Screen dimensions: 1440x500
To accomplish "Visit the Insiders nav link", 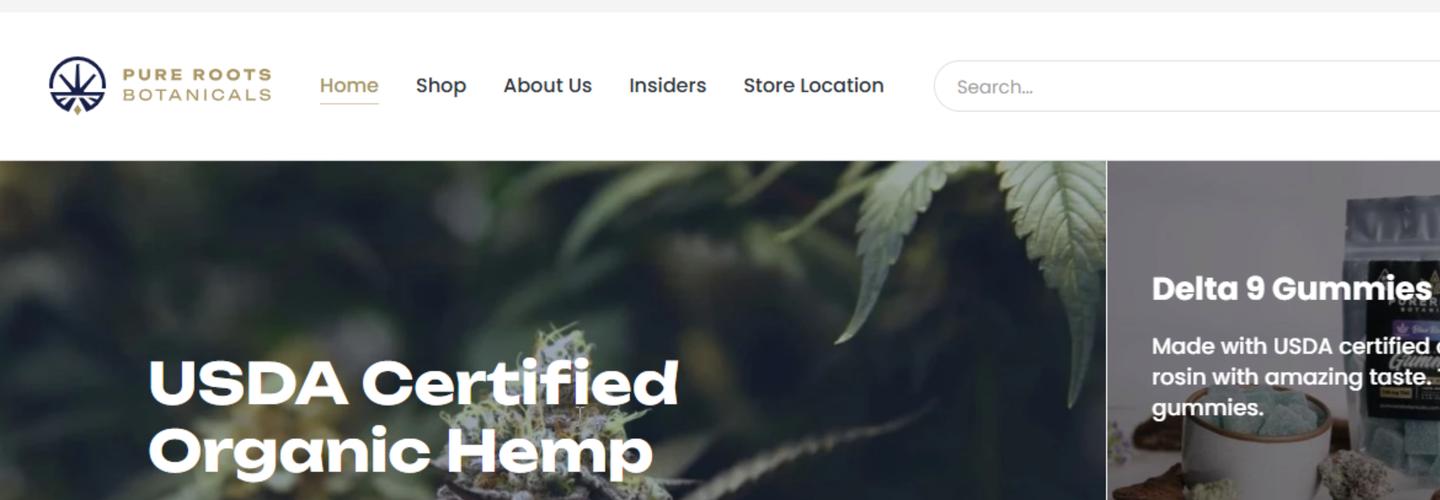I will (x=667, y=86).
